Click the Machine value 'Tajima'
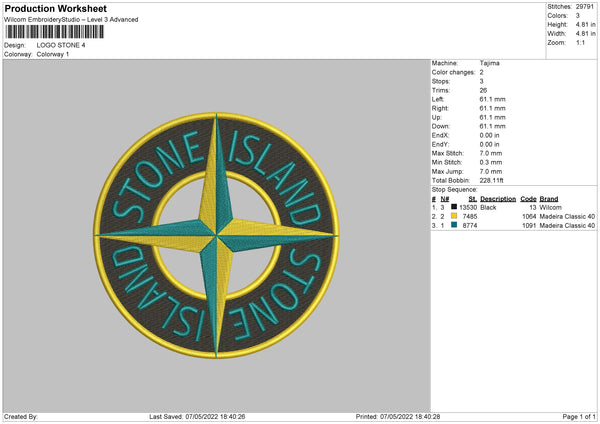 [x=489, y=63]
